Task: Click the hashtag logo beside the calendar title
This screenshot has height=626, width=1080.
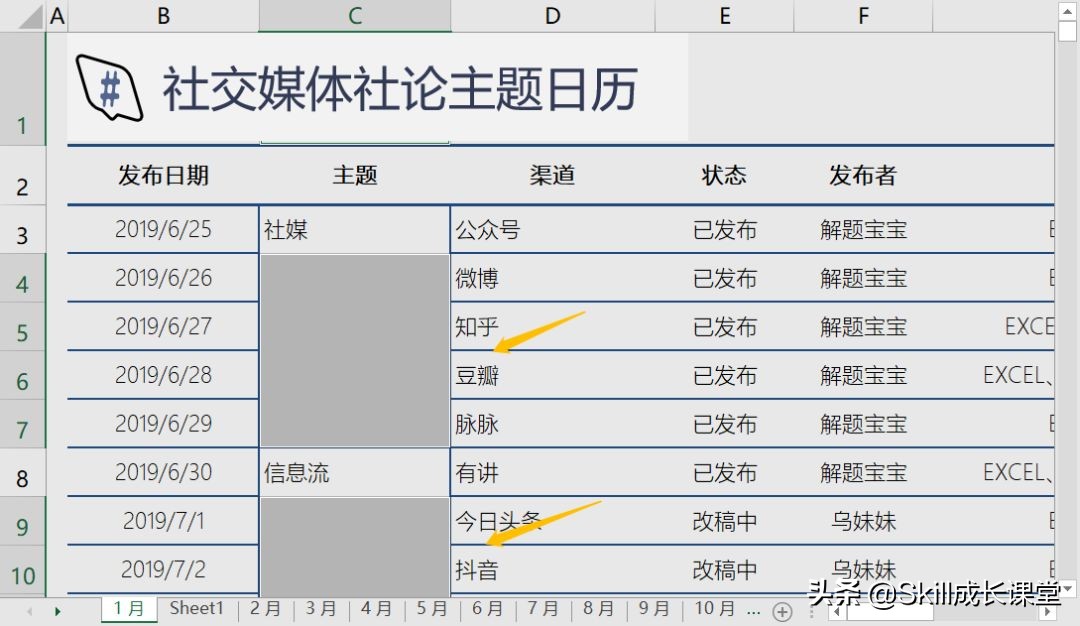Action: 110,88
